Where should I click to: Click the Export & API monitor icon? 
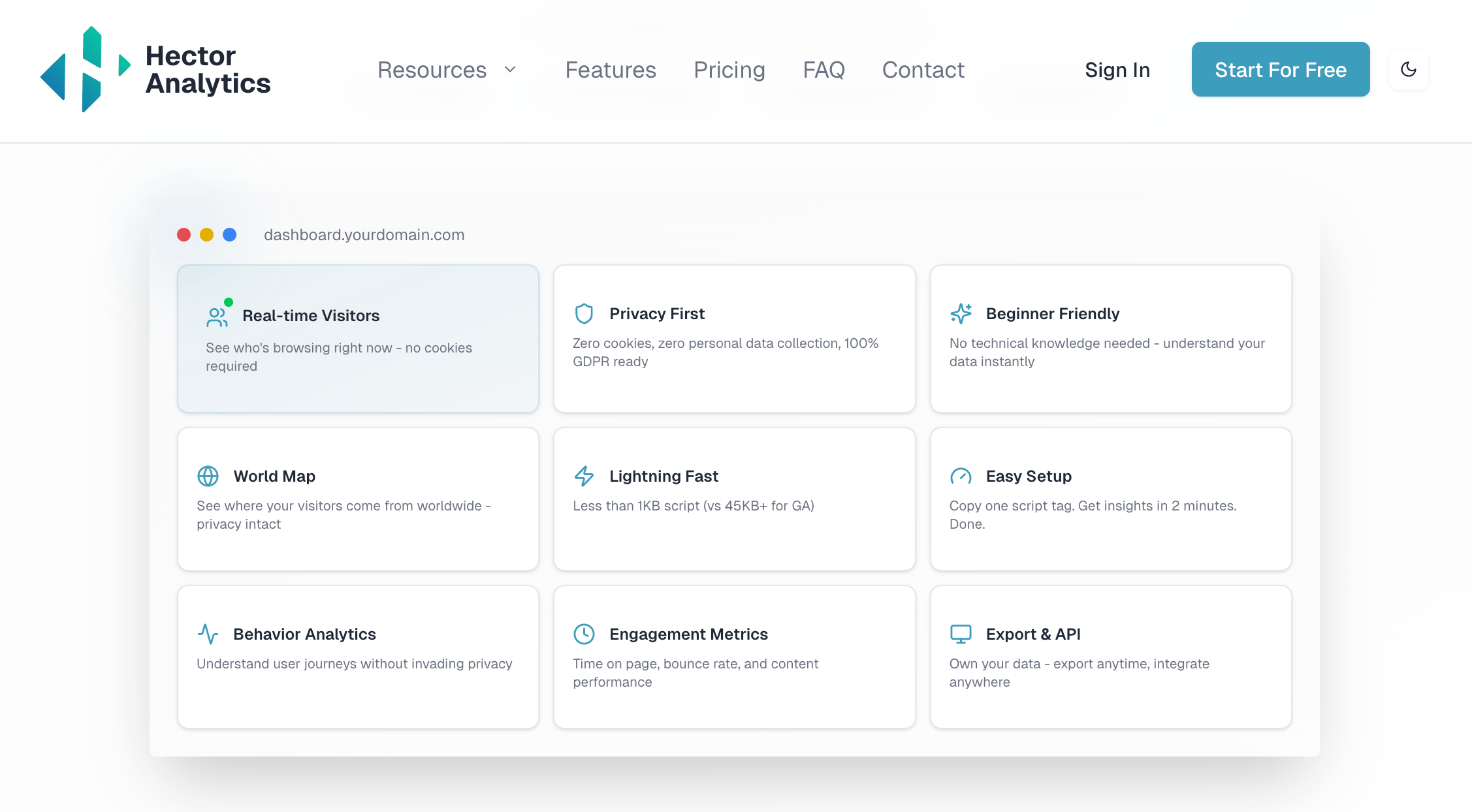point(961,634)
